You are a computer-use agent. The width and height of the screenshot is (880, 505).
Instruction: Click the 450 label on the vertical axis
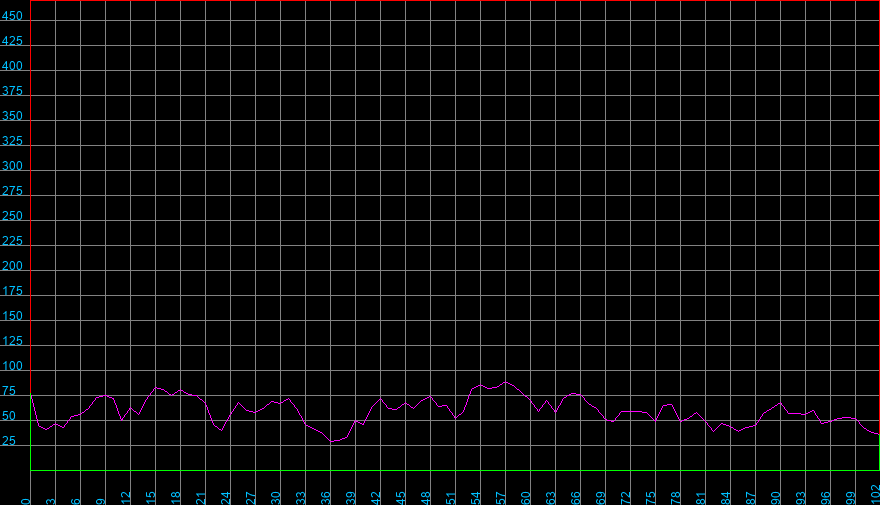[x=12, y=16]
